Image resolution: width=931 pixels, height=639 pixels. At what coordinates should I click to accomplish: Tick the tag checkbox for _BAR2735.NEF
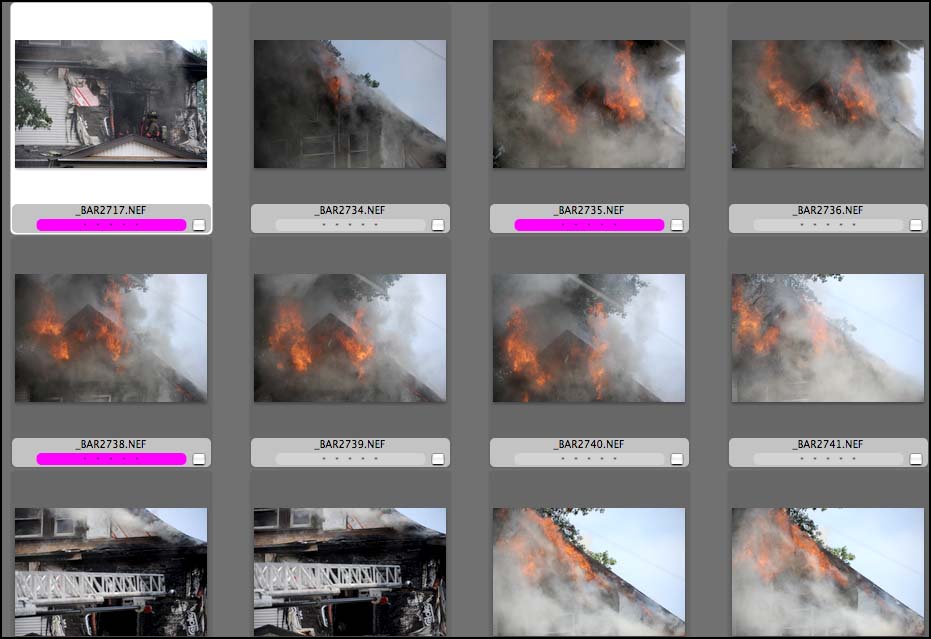676,225
